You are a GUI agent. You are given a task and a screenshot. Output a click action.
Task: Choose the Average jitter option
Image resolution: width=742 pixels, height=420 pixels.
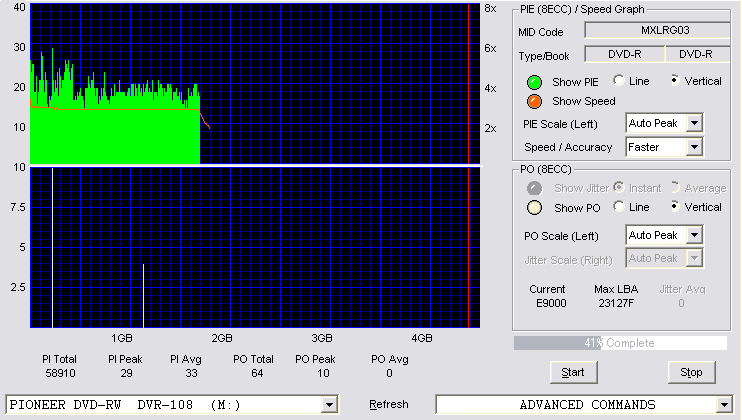[675, 187]
